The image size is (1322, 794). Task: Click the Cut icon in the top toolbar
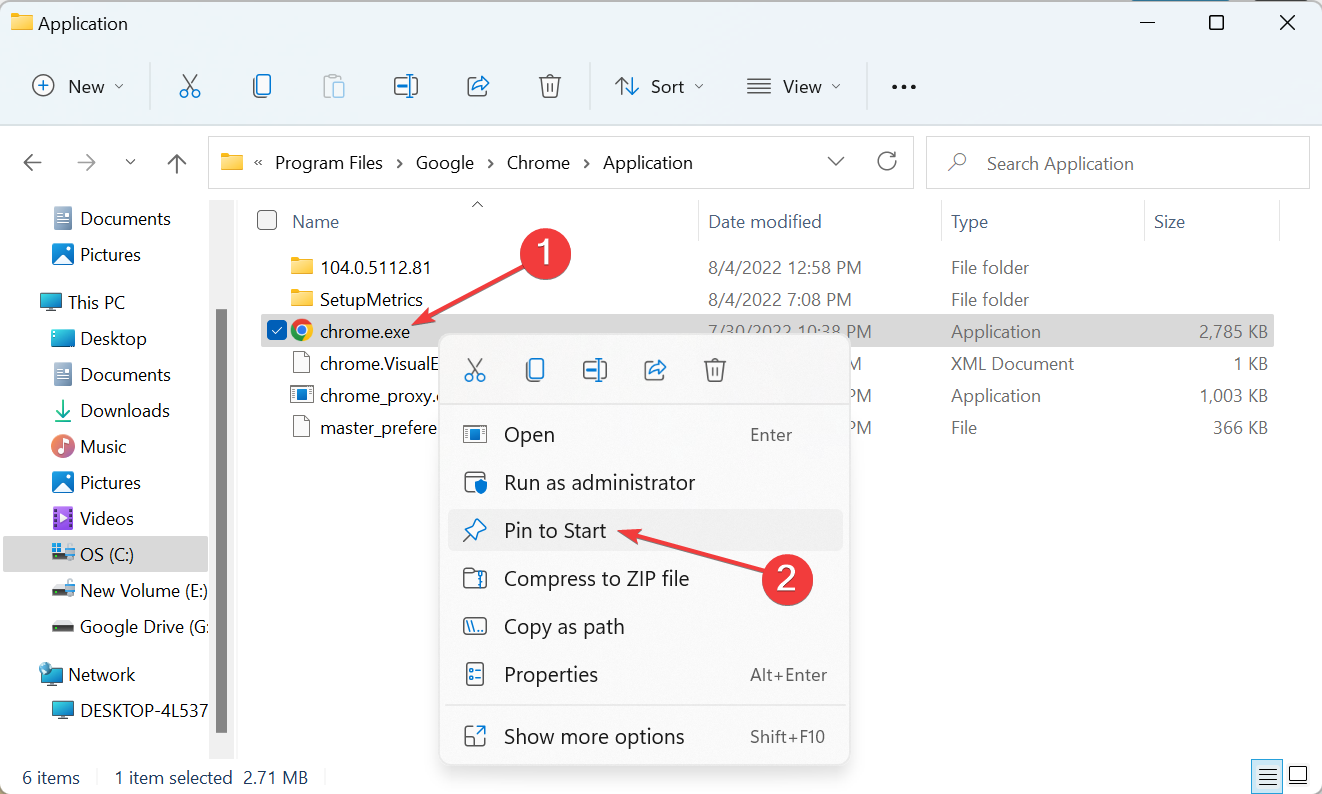190,87
